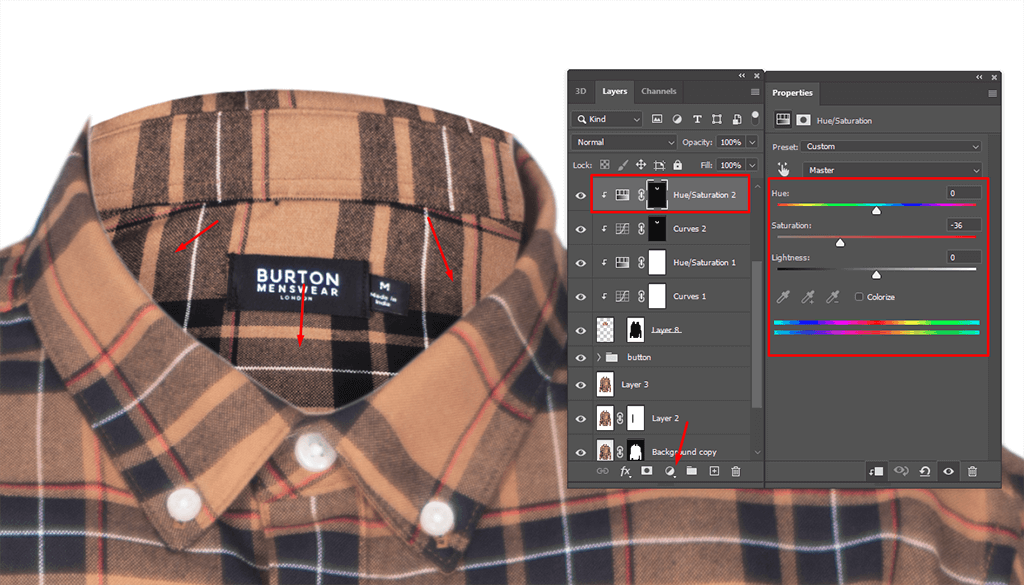The height and width of the screenshot is (585, 1024).
Task: Select the add-to-sample eyedropper
Action: coord(808,297)
